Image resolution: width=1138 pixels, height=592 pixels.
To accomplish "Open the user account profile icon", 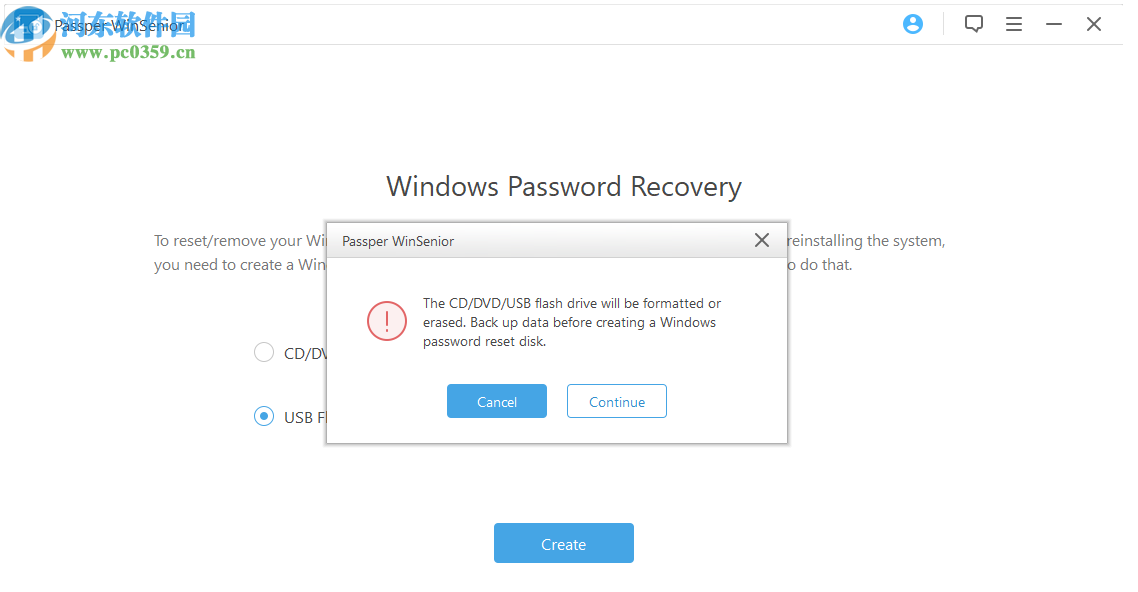I will 913,24.
